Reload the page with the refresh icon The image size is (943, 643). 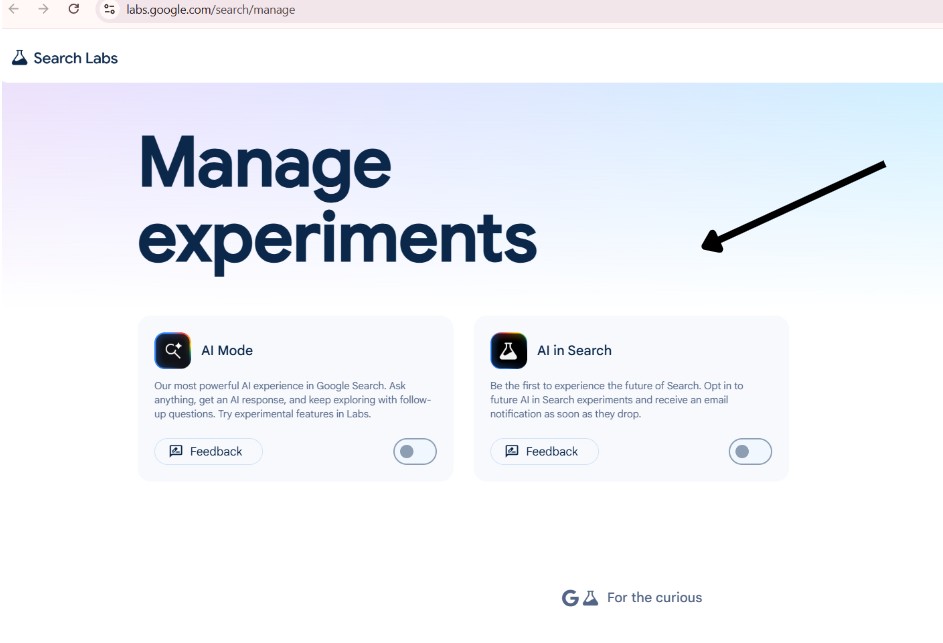click(x=74, y=9)
